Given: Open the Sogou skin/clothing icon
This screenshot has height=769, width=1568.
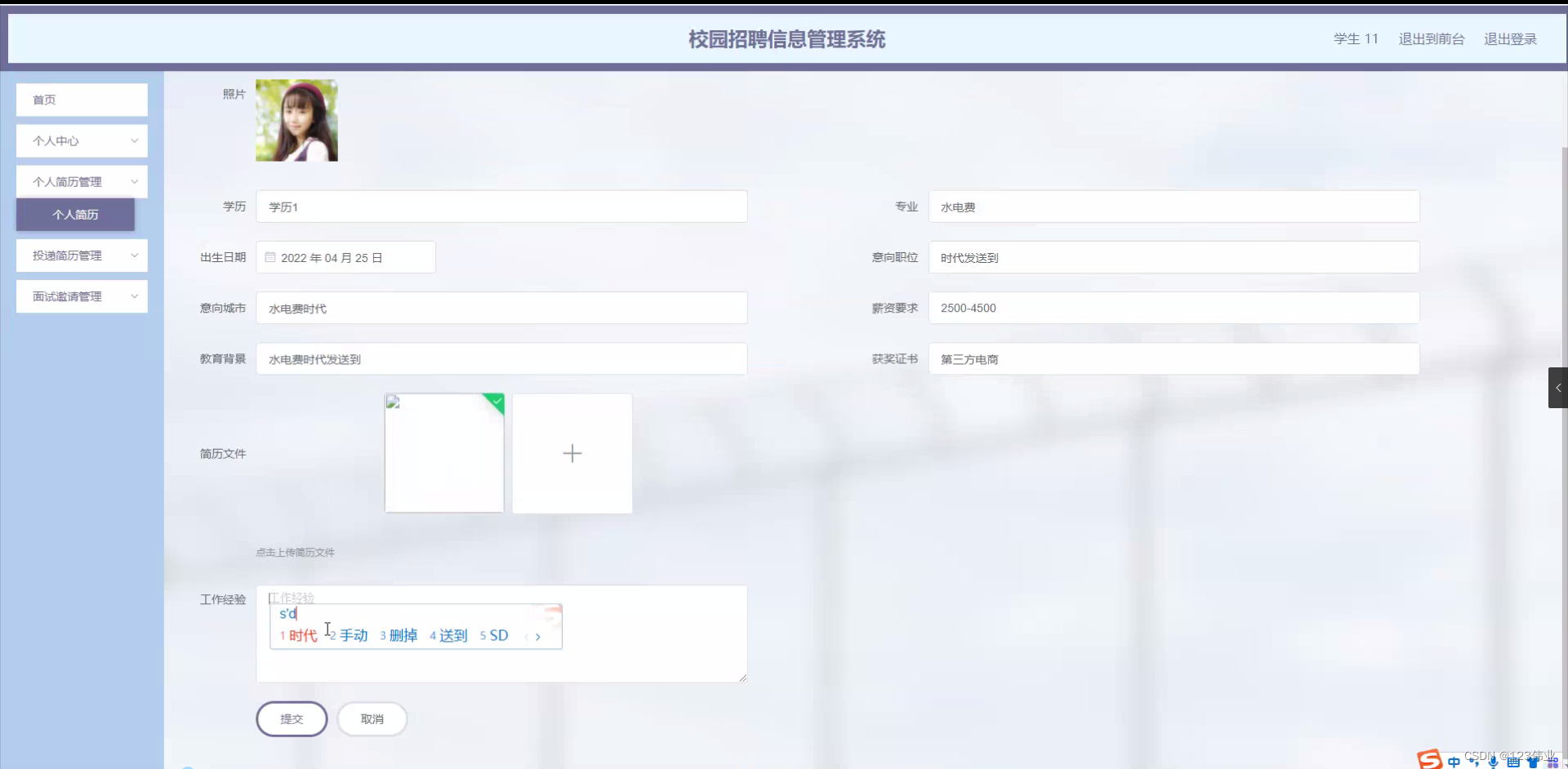Looking at the screenshot, I should [1534, 762].
